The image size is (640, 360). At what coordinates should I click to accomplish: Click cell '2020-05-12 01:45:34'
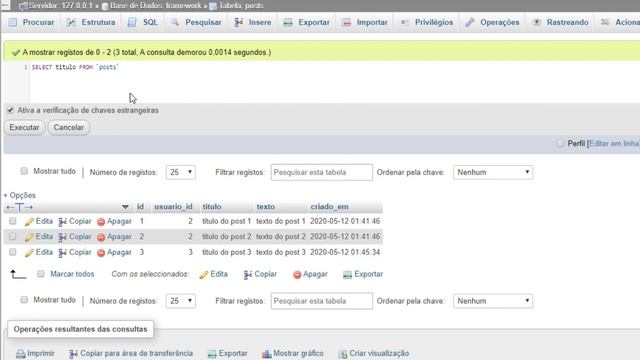click(x=345, y=252)
